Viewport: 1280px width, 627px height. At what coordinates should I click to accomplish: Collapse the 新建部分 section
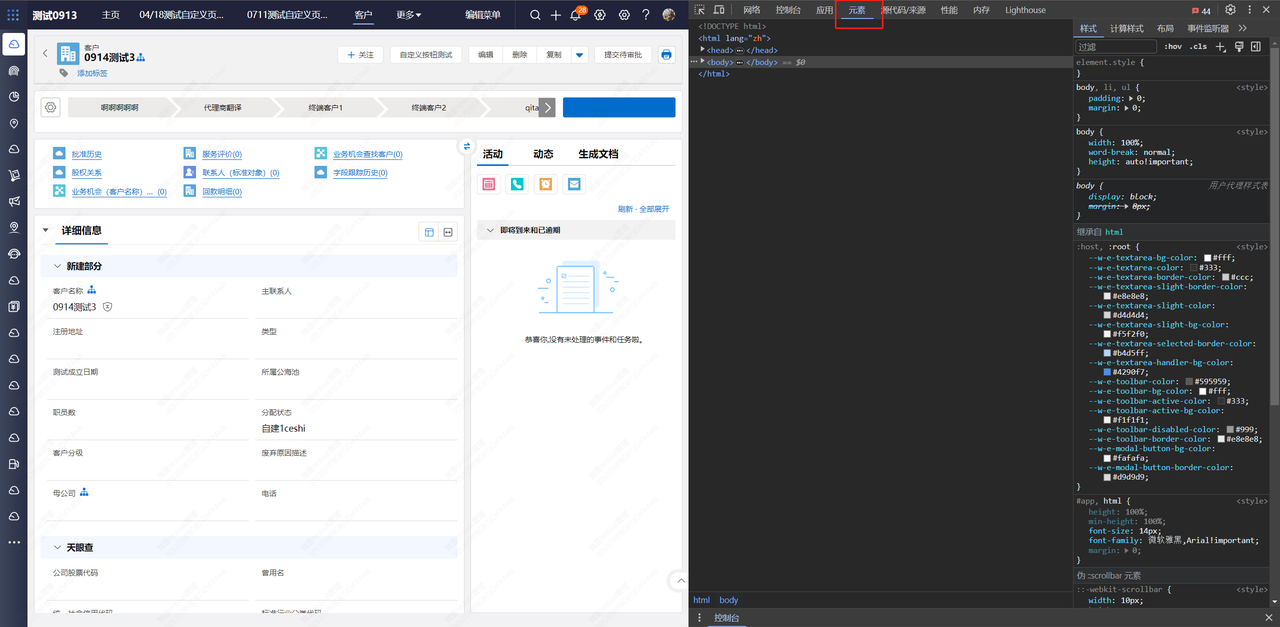57,266
